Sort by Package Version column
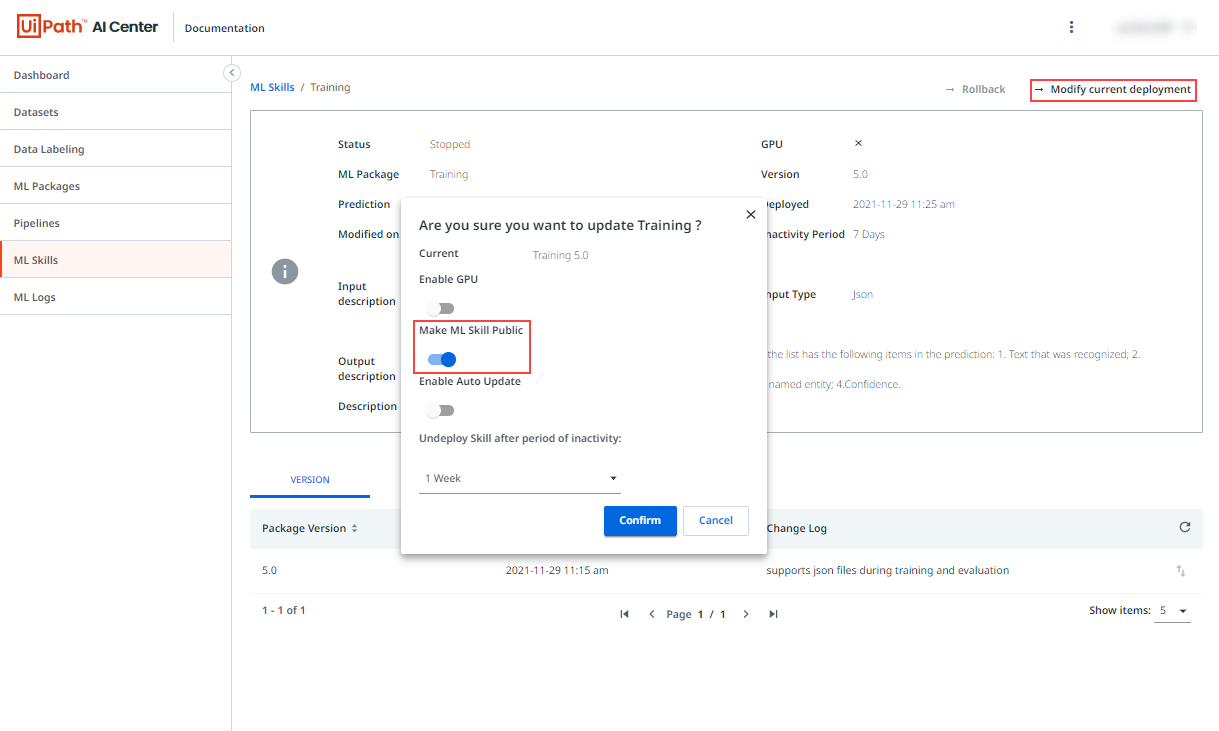The image size is (1219, 731). click(x=310, y=528)
